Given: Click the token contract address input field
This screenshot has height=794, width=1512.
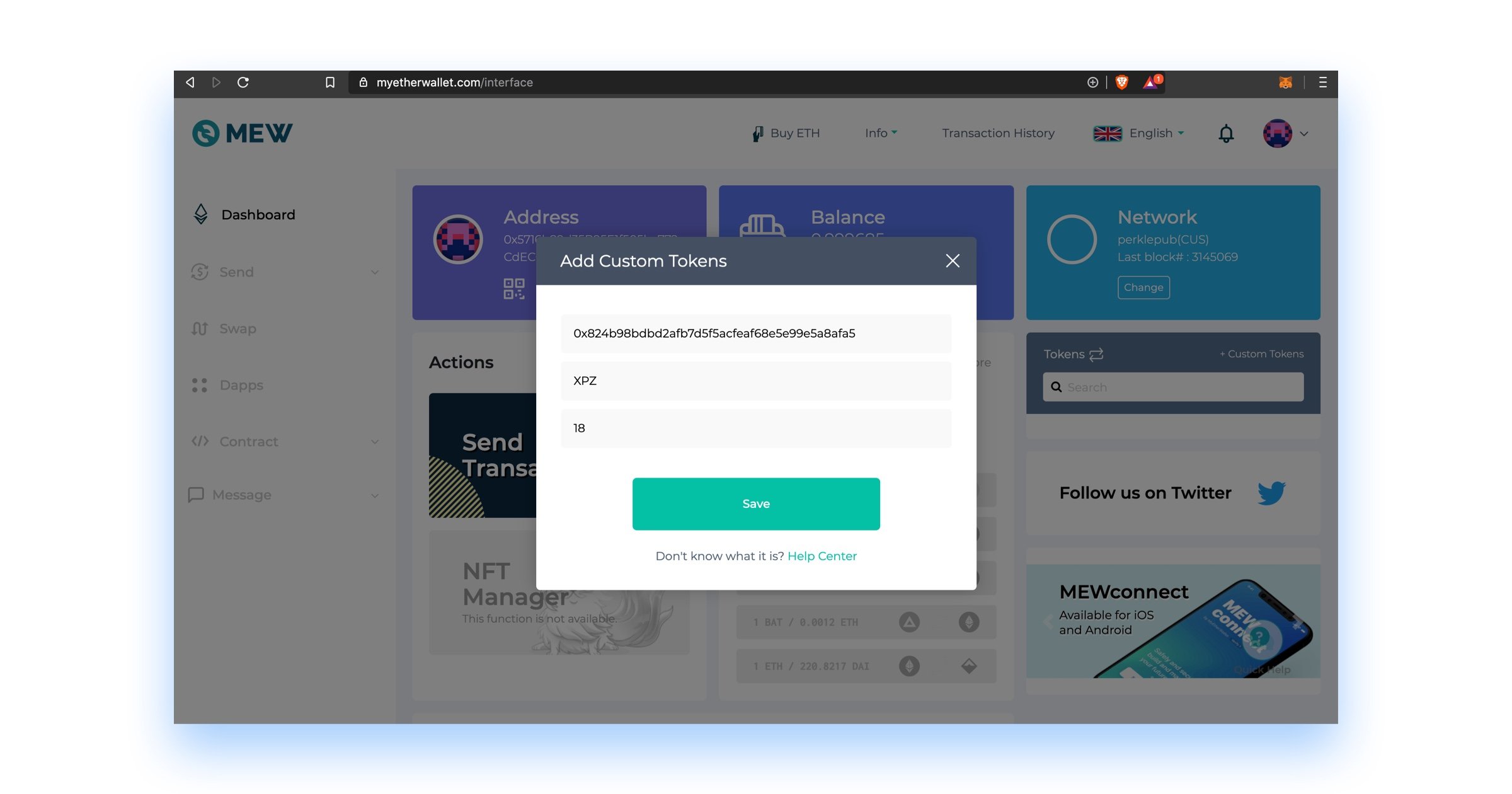Looking at the screenshot, I should (756, 332).
